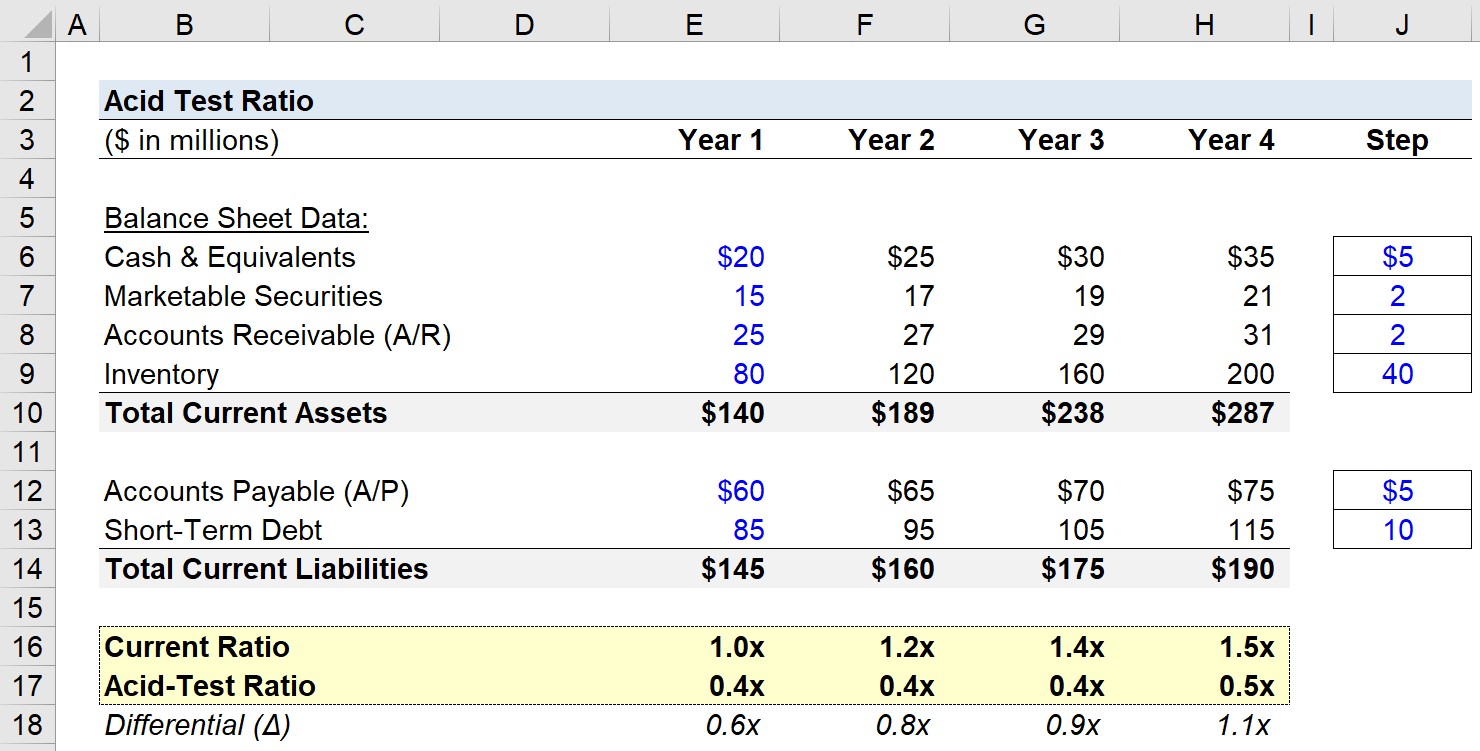This screenshot has height=751, width=1480.
Task: Select Year 3 accounts payable $70
Action: 1081,491
